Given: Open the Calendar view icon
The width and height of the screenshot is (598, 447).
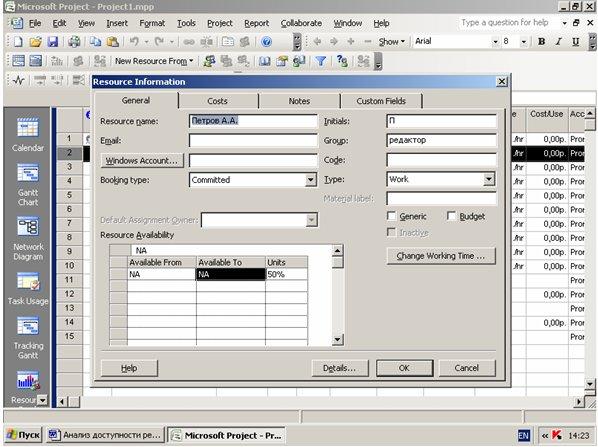Looking at the screenshot, I should [27, 127].
